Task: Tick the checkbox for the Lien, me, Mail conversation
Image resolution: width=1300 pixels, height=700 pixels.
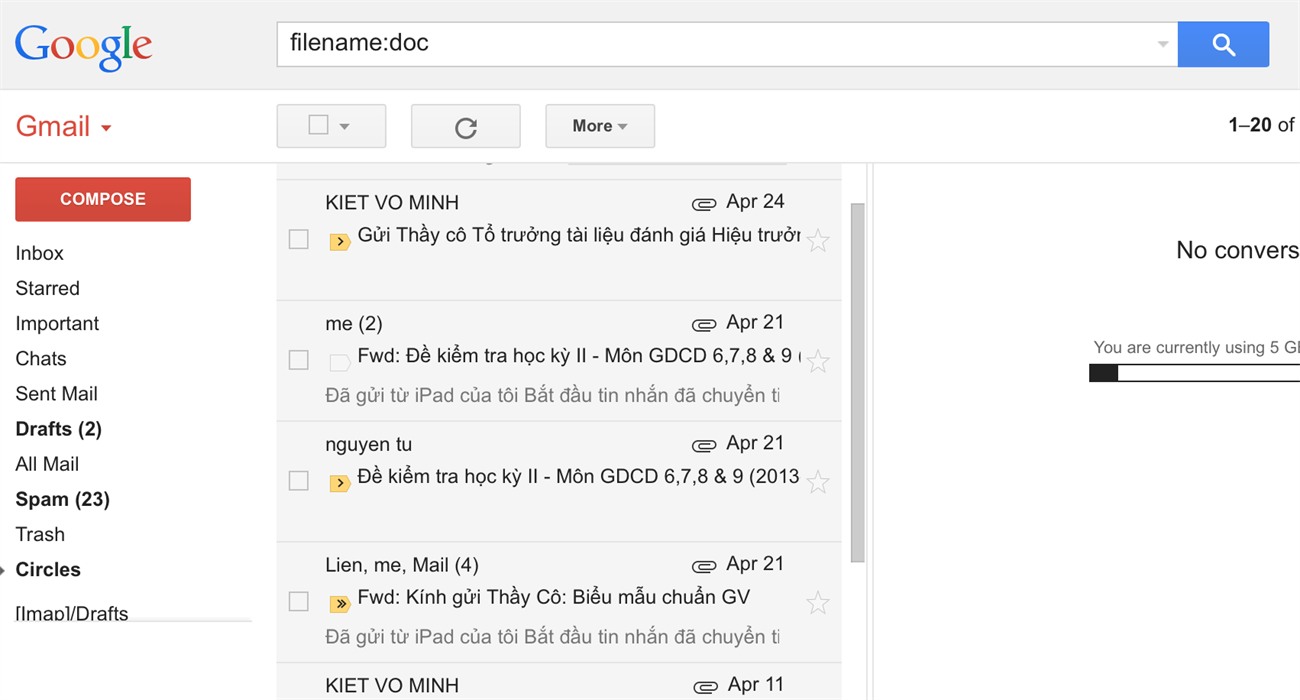Action: (298, 601)
